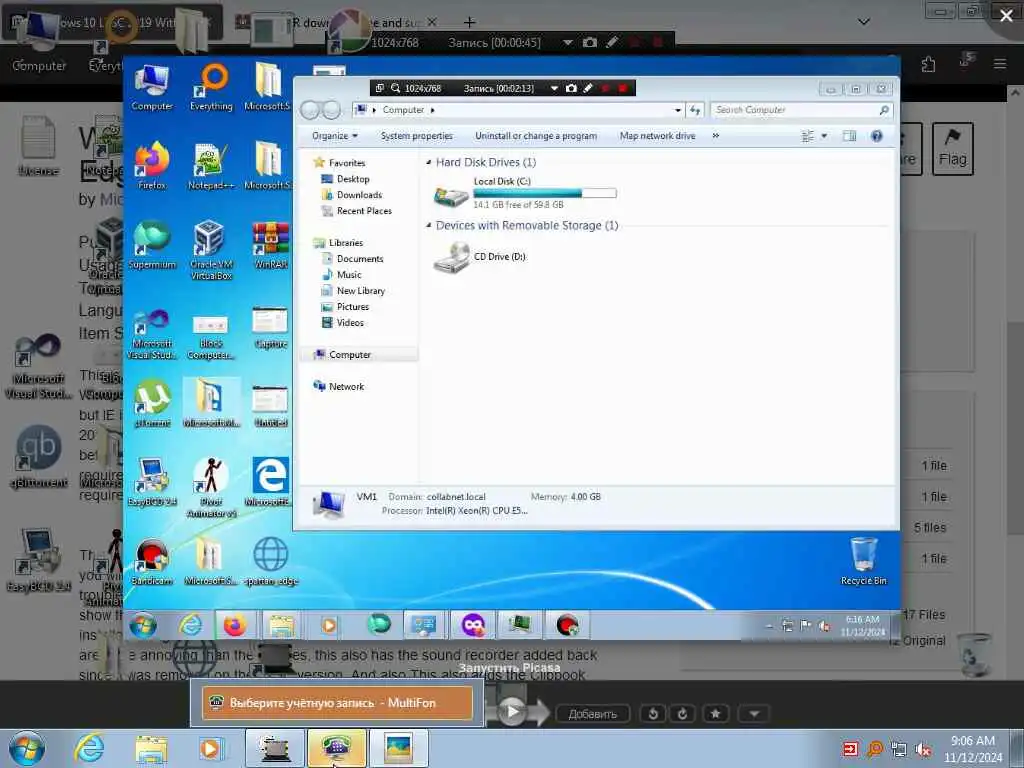Viewport: 1024px width, 768px height.
Task: Open Internet Explorer from the bottom taskbar
Action: [x=89, y=748]
